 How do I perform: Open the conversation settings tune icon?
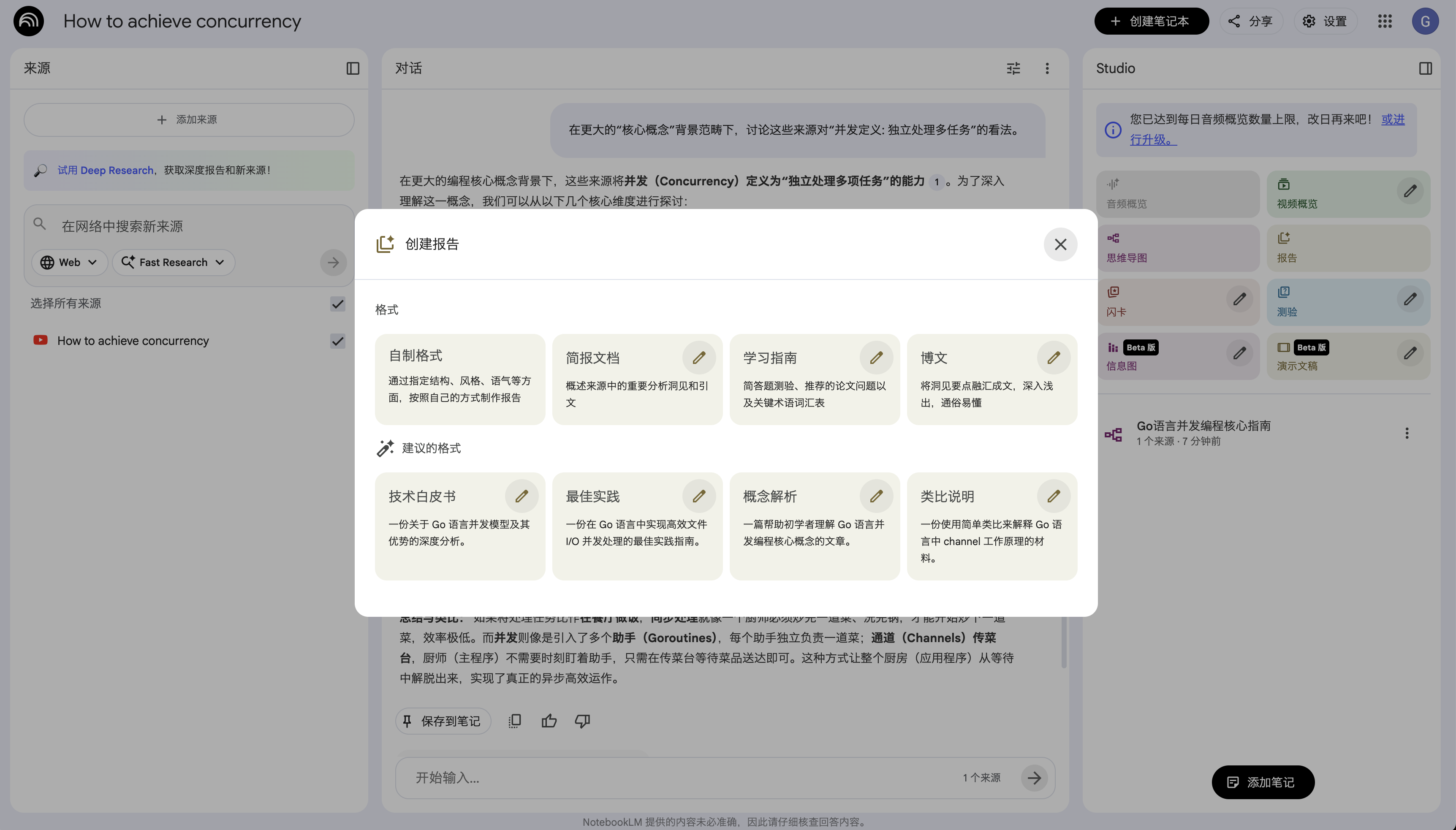click(x=1013, y=68)
